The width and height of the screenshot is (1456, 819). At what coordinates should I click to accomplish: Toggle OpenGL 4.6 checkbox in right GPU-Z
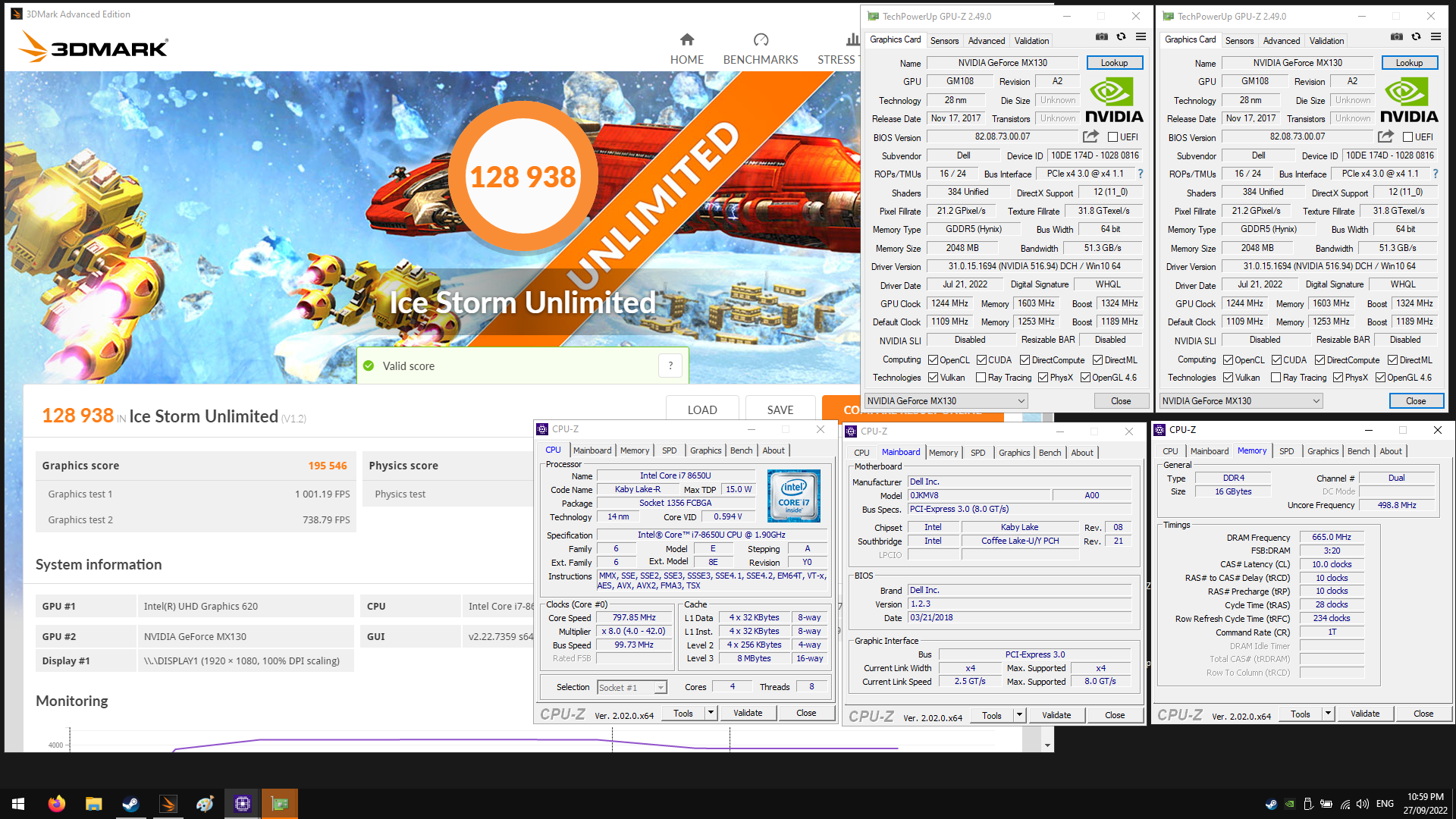(1381, 378)
